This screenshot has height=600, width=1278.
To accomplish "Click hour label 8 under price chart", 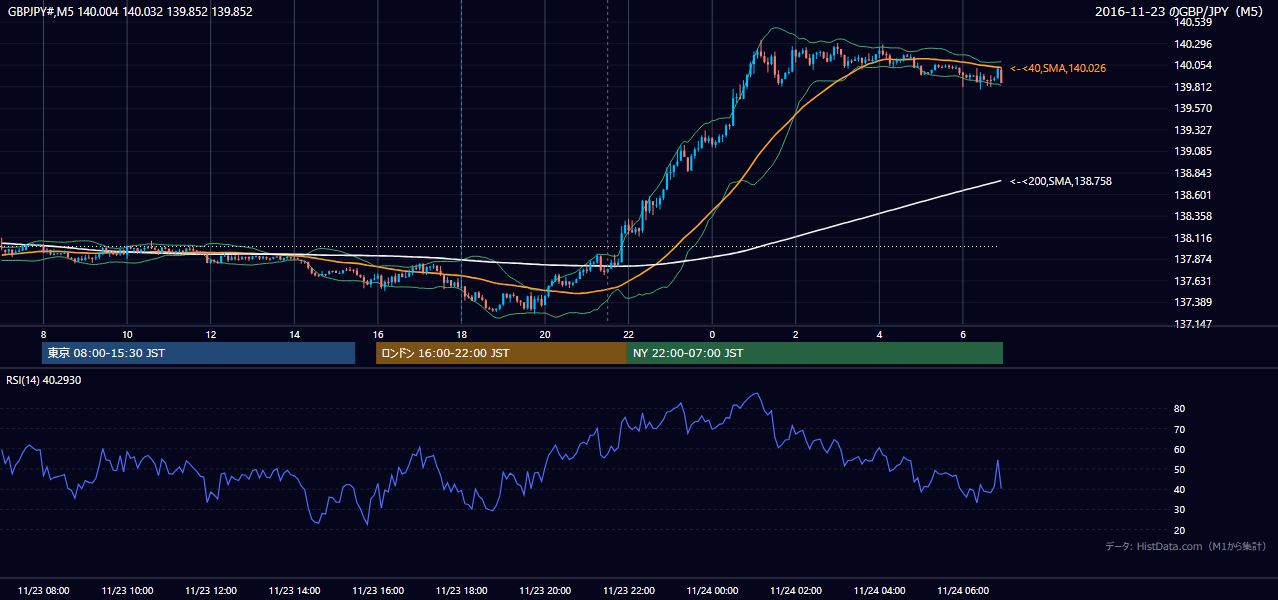I will point(43,334).
